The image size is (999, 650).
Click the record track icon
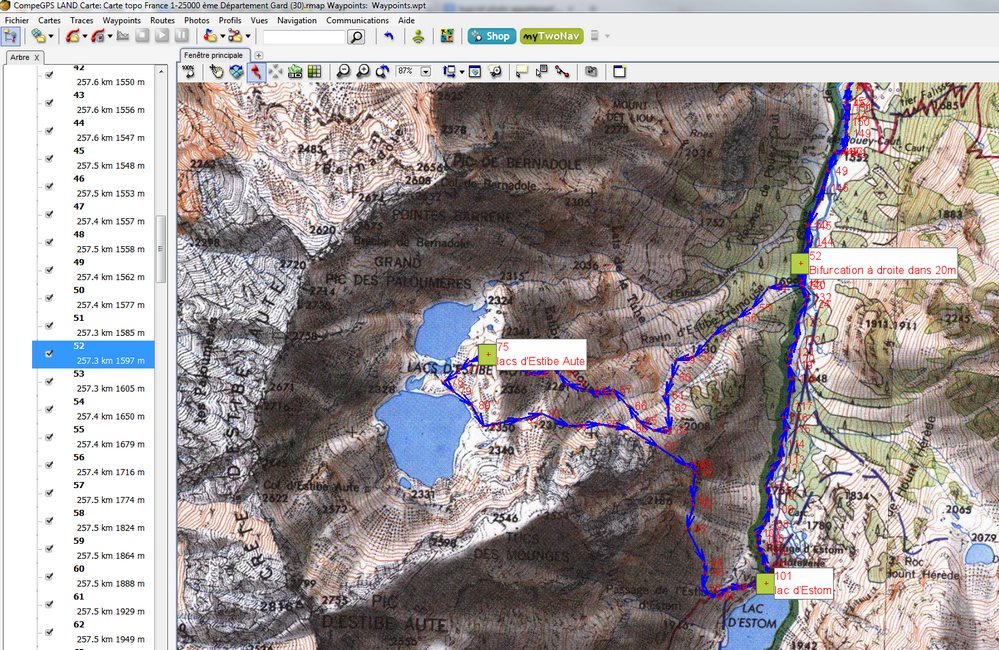tap(97, 36)
